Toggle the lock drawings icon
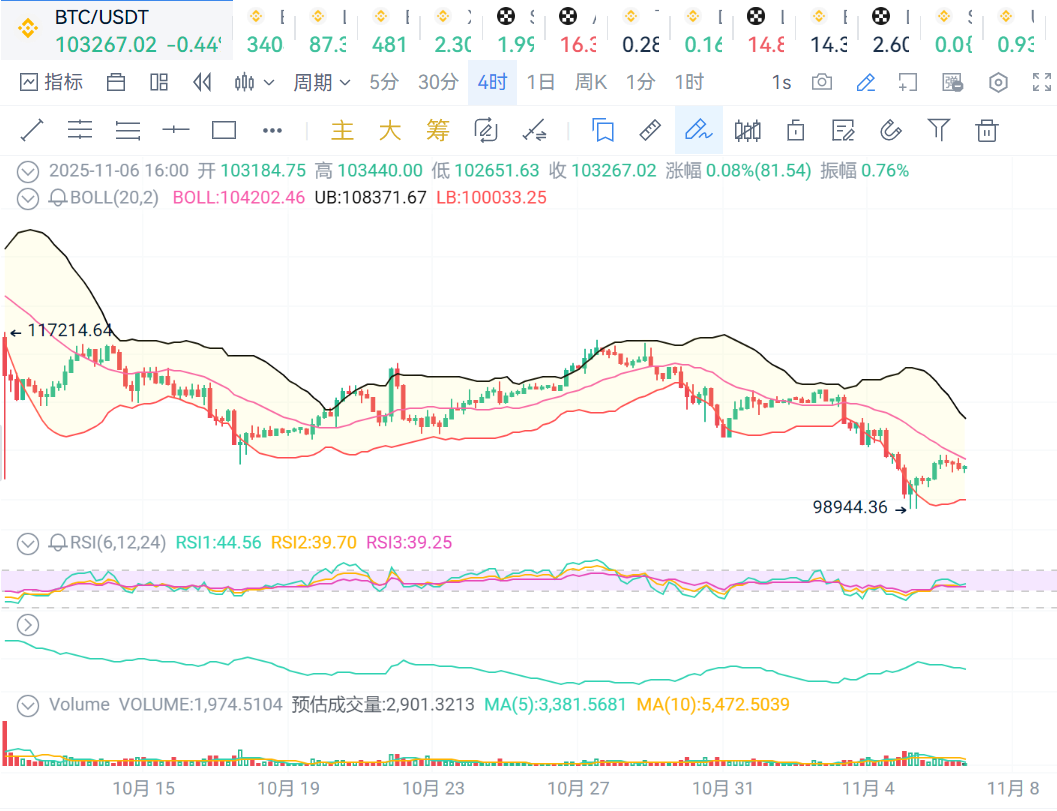Screen dimensions: 1057x811 [x=796, y=130]
